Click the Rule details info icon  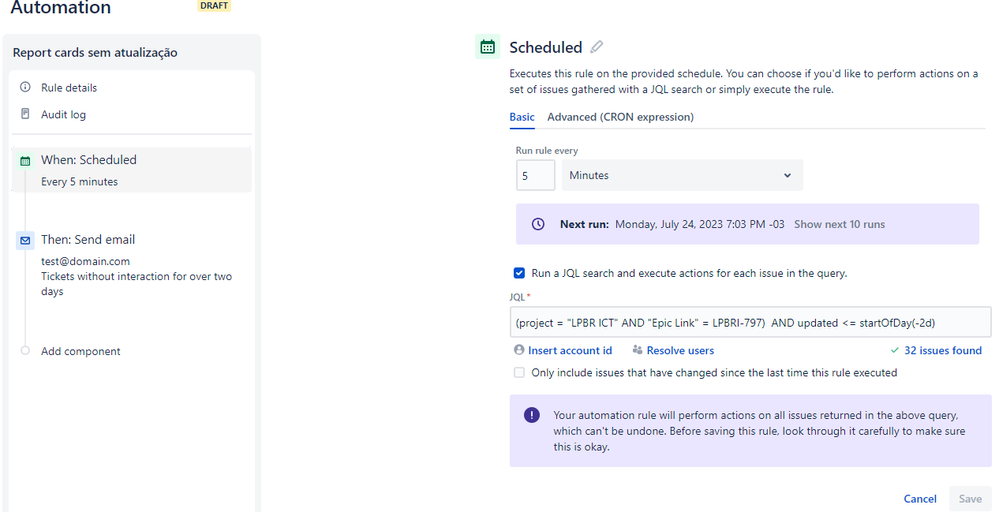tap(25, 87)
